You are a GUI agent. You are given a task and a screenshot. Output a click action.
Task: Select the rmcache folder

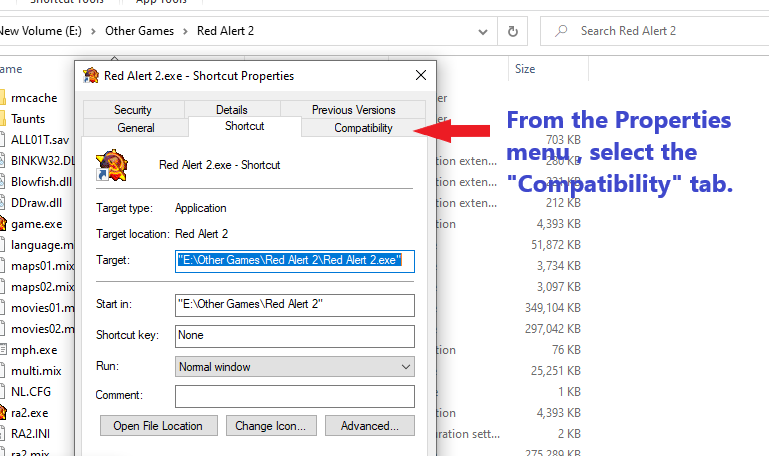pos(34,98)
